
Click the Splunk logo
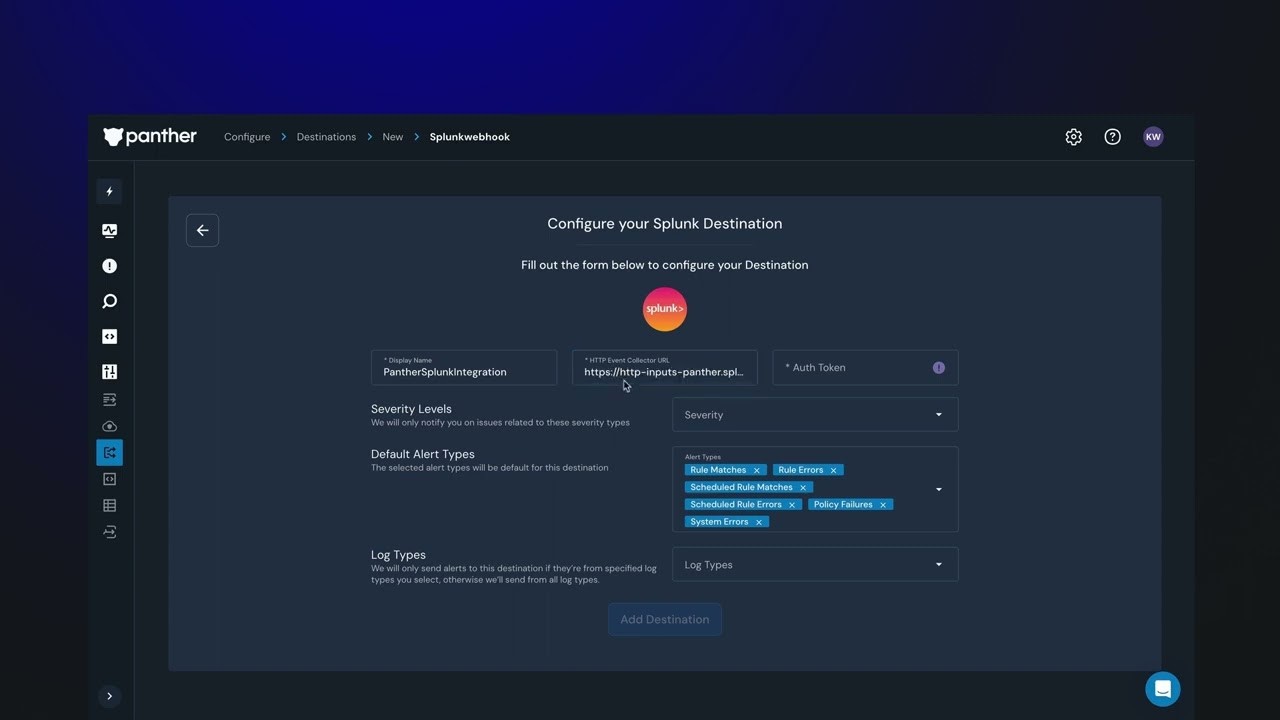[665, 309]
